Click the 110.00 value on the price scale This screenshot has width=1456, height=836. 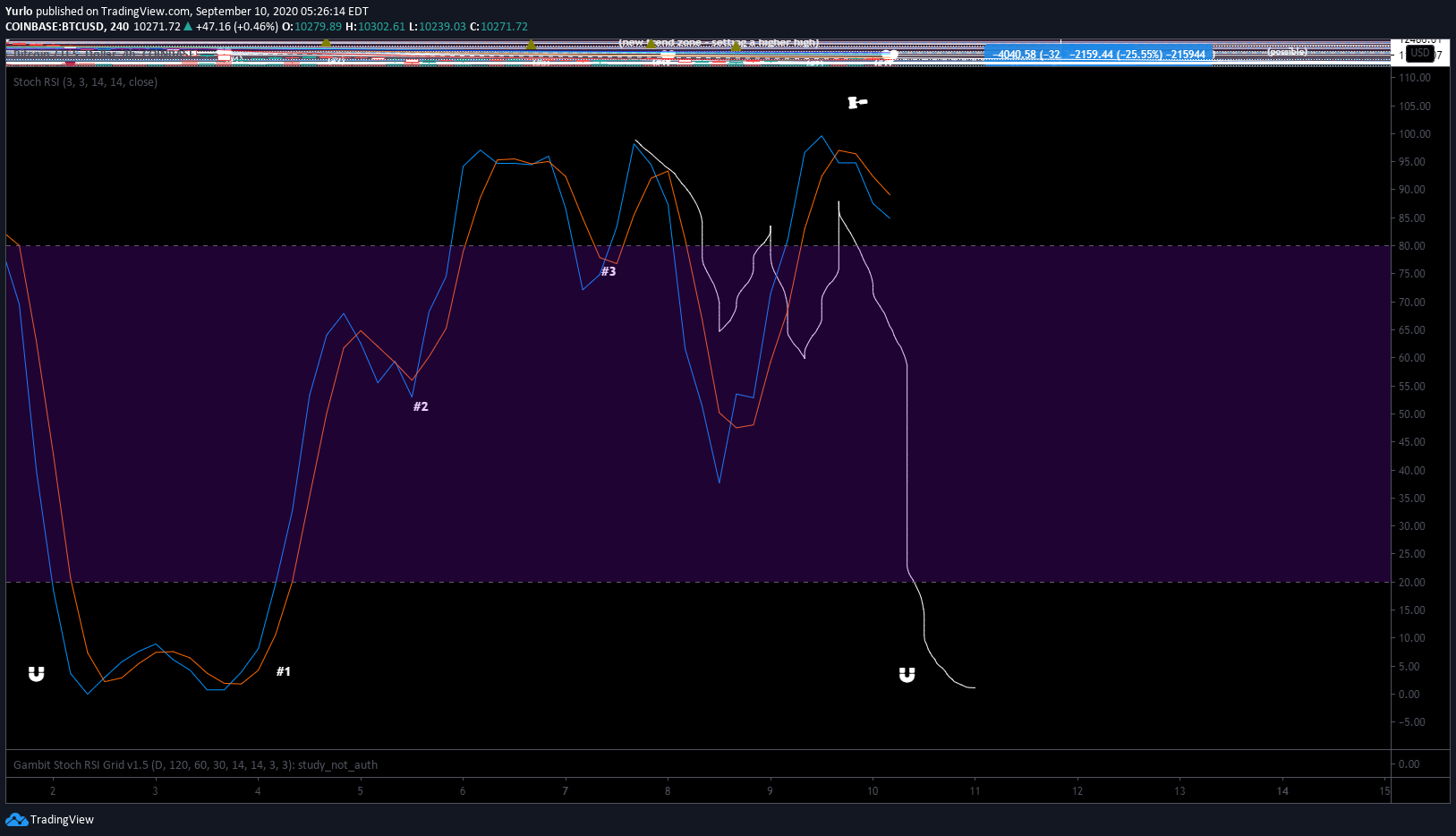1415,78
